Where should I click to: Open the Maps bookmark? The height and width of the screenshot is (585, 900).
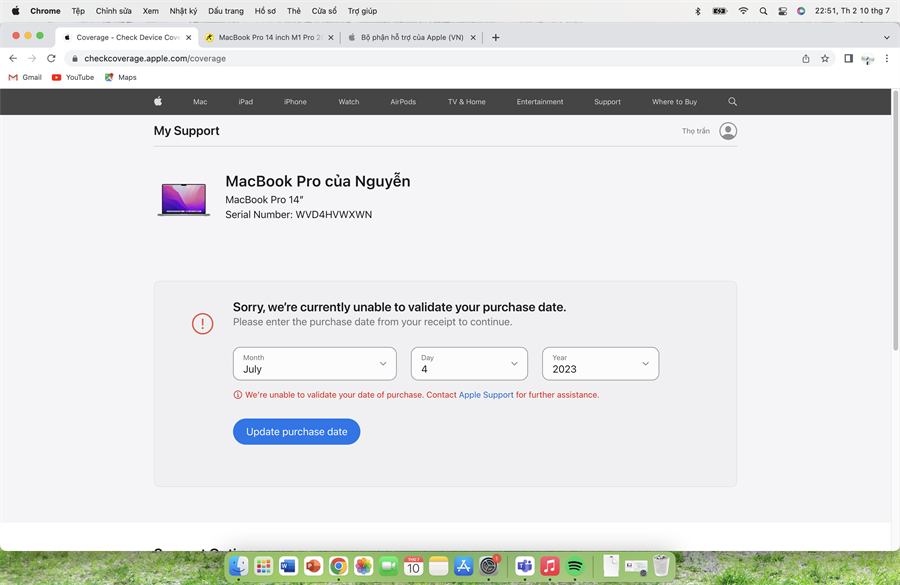click(x=121, y=78)
